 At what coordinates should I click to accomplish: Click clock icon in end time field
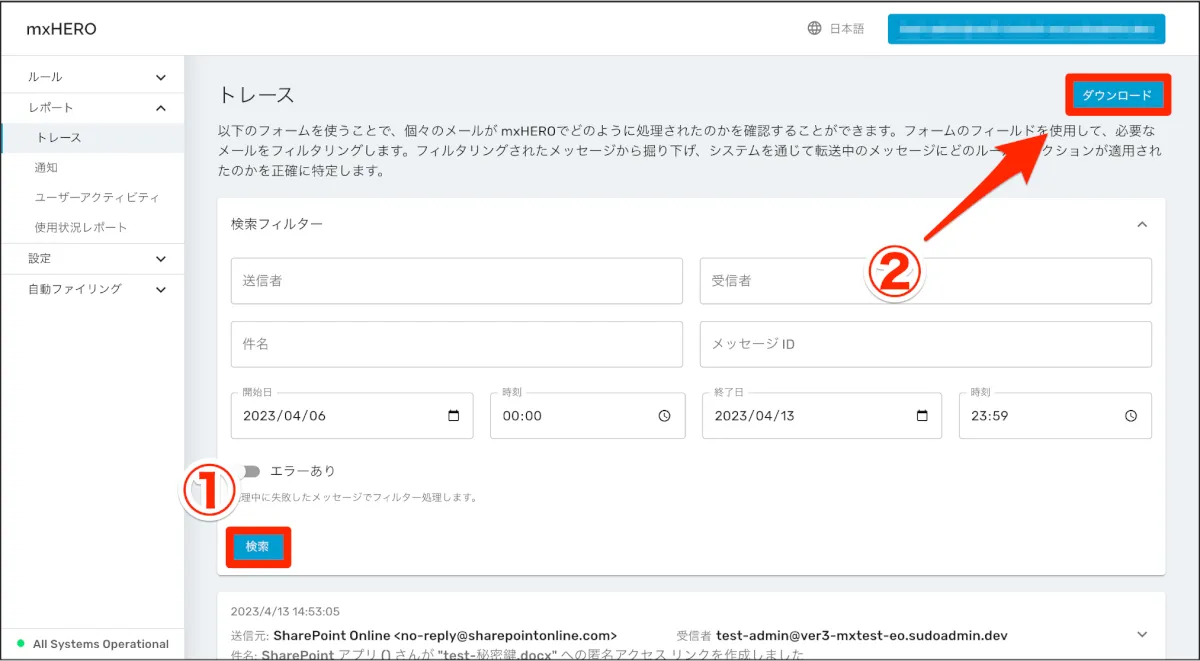1130,416
